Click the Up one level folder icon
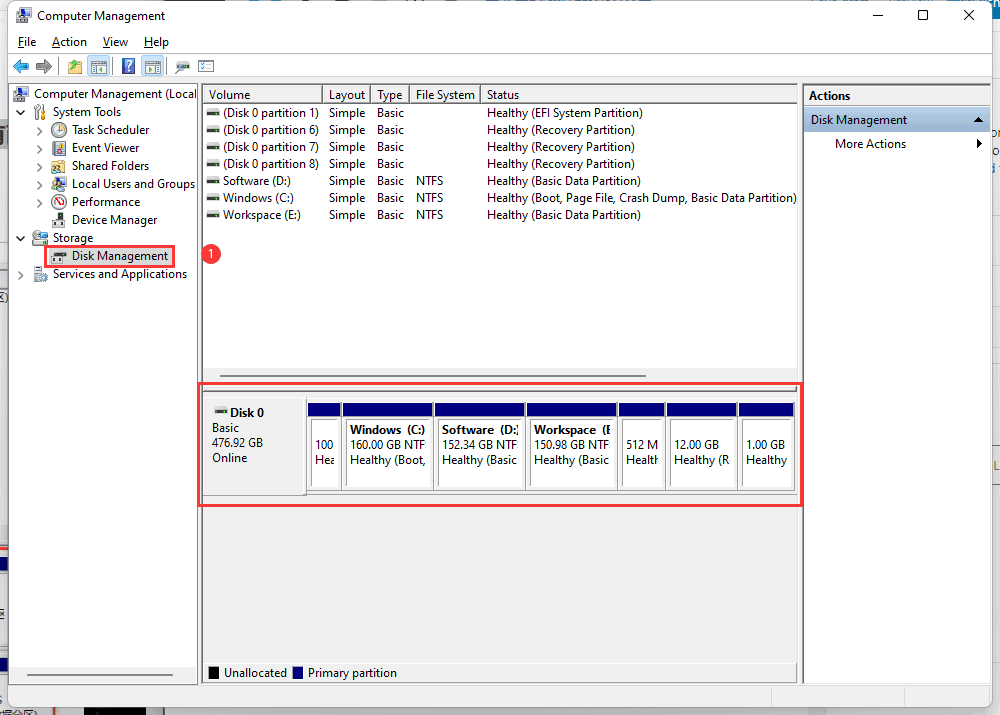 [75, 67]
